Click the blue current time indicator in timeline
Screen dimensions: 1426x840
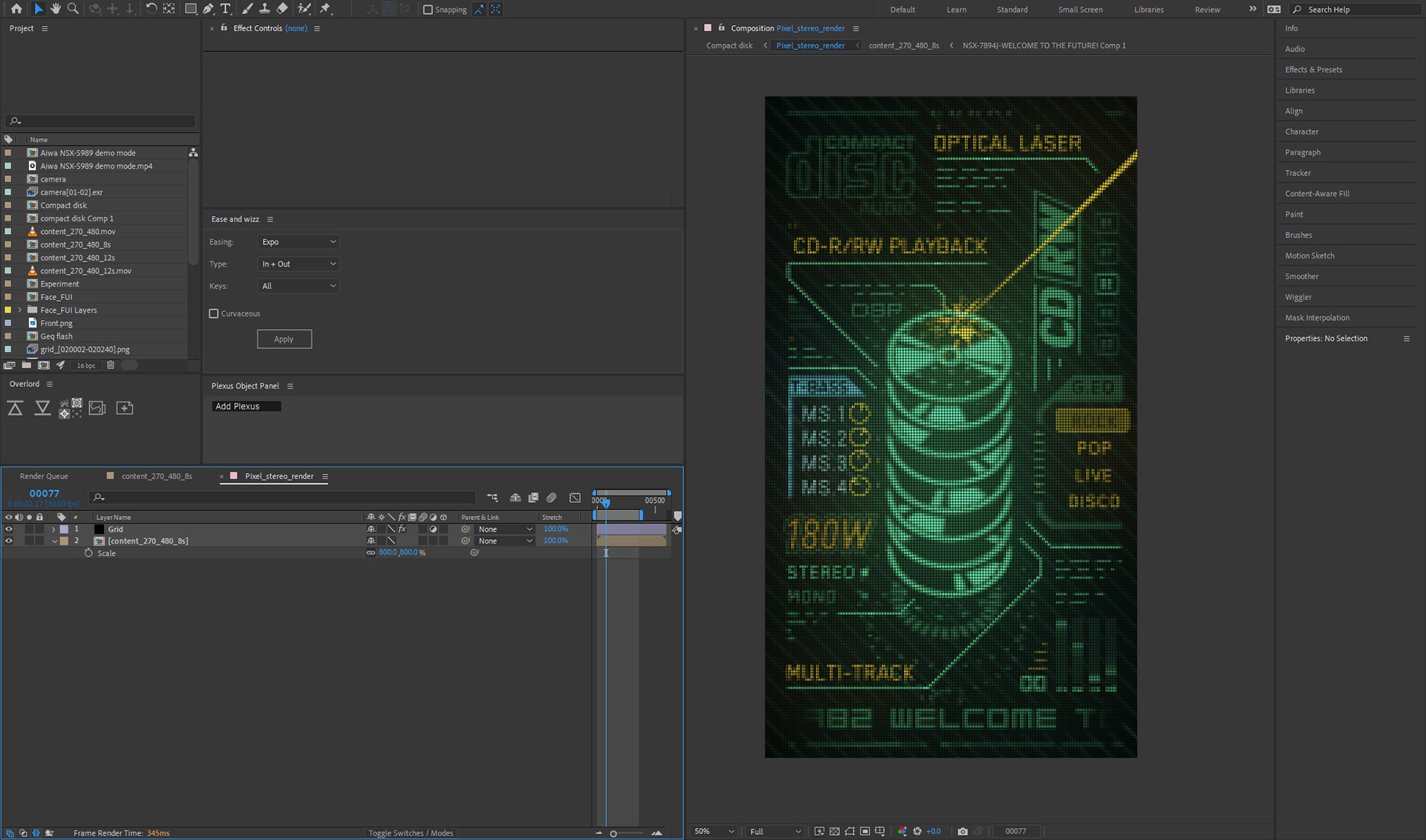(606, 503)
